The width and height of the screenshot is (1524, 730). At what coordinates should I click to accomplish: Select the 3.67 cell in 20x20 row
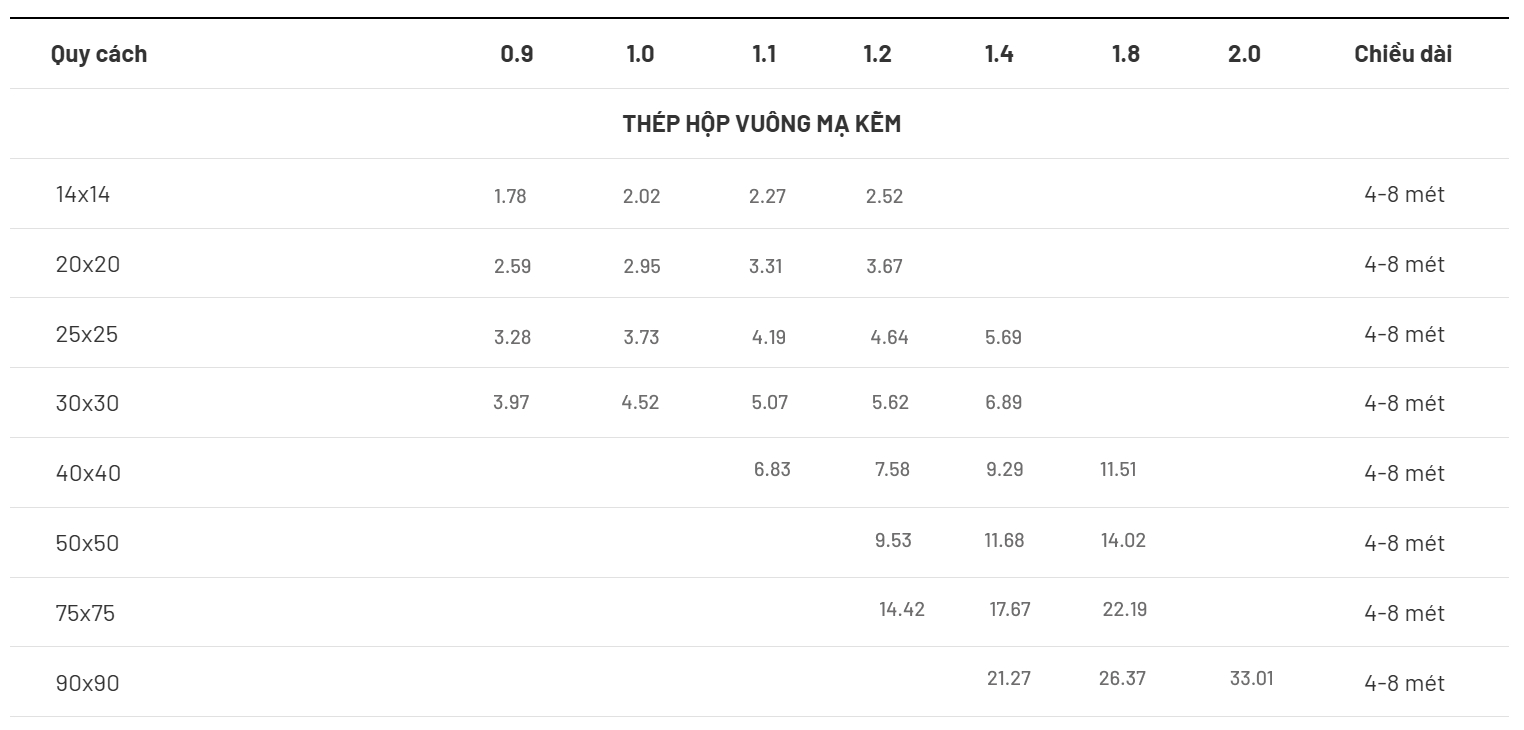point(884,266)
